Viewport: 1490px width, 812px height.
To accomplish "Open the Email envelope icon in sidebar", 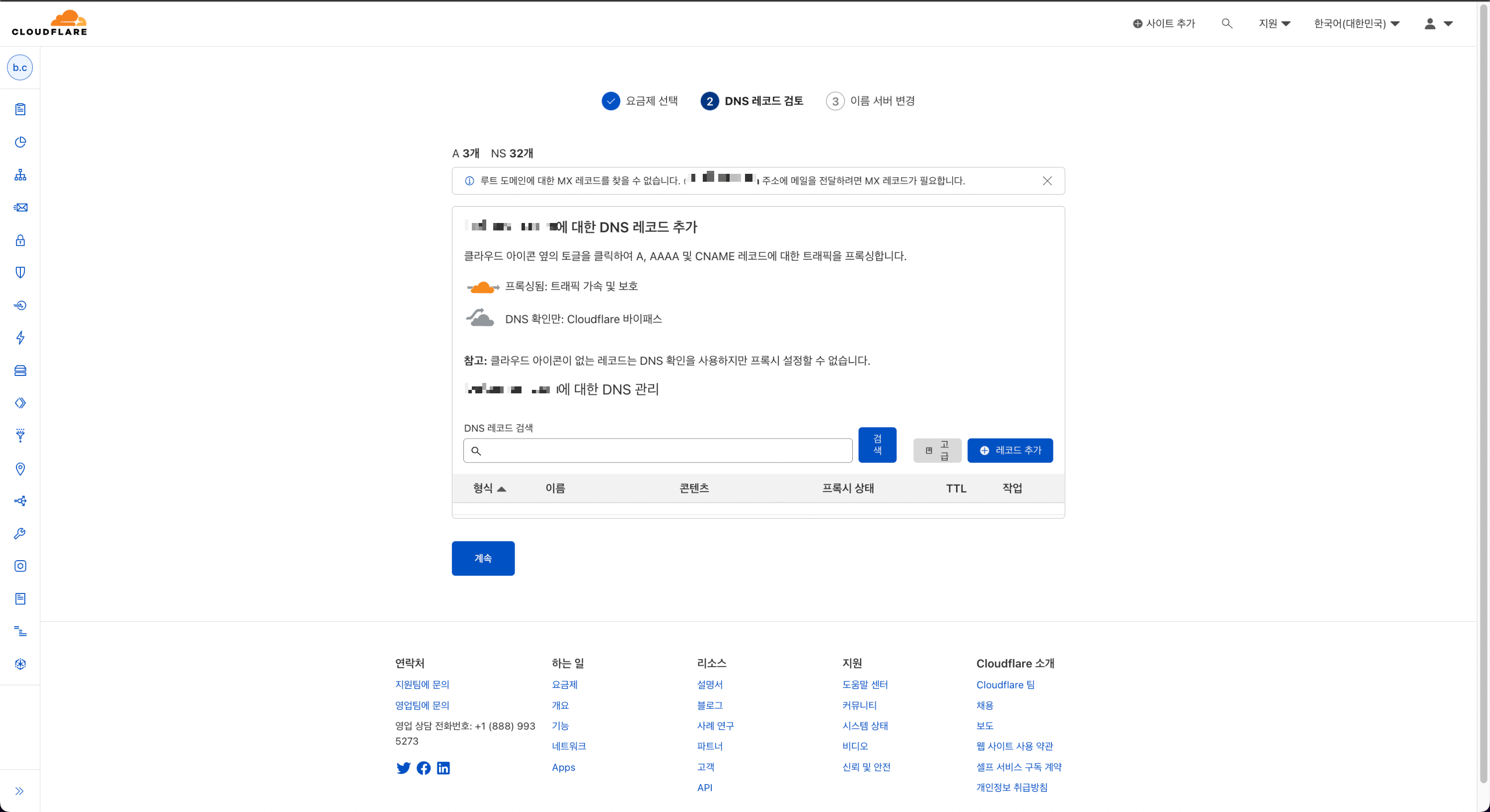I will 20,208.
